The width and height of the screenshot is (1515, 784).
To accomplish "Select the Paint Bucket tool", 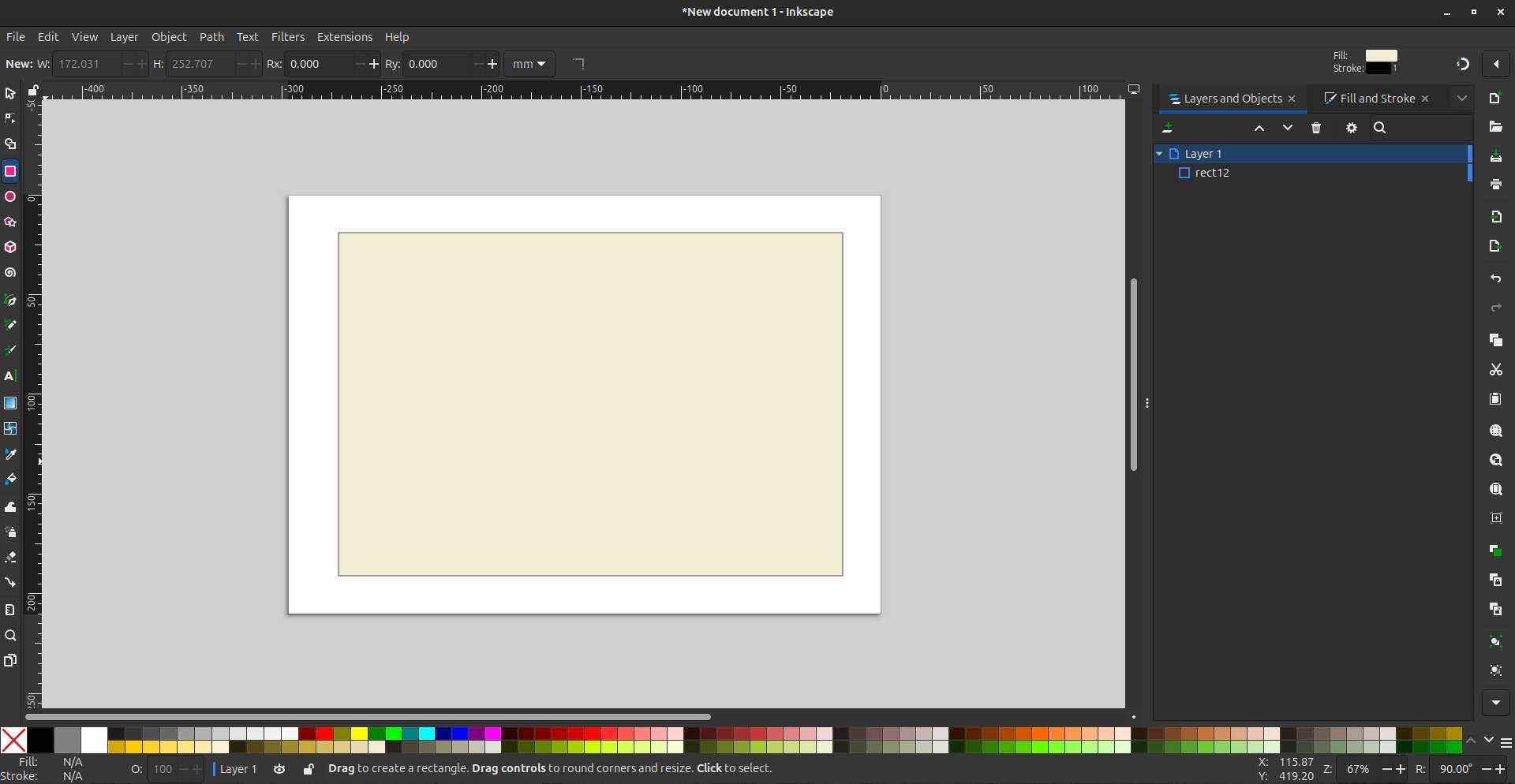I will coord(10,480).
